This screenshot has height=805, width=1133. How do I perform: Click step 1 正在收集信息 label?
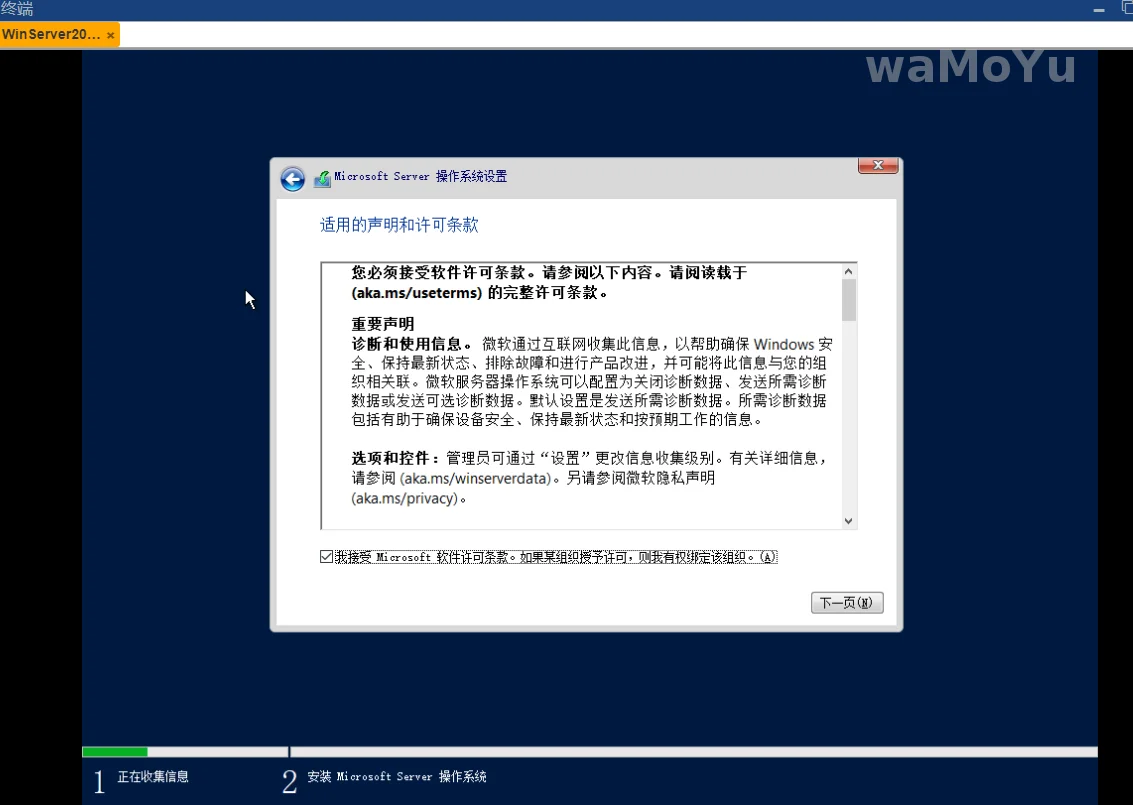[153, 777]
